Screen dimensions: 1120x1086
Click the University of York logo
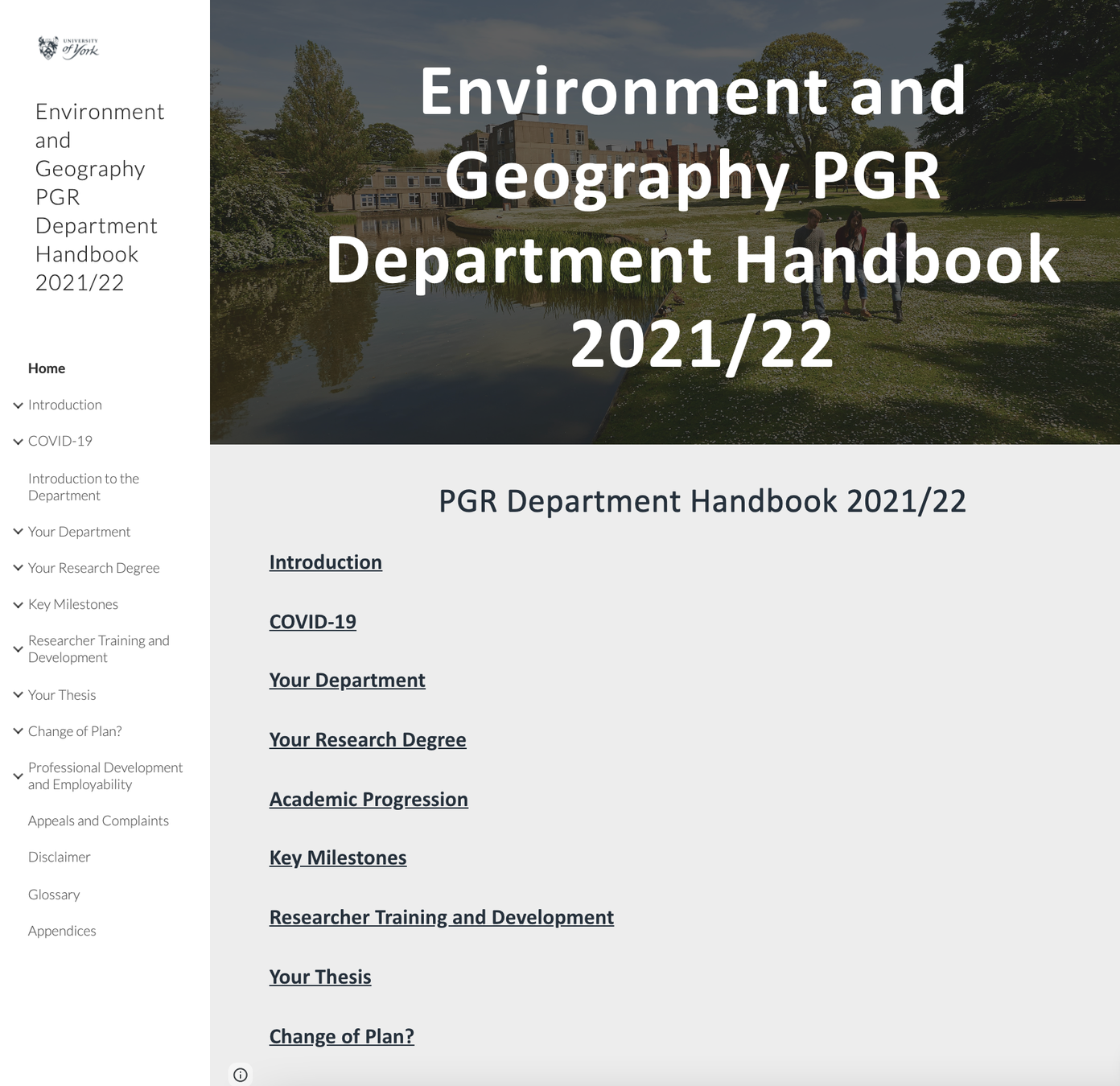point(68,48)
